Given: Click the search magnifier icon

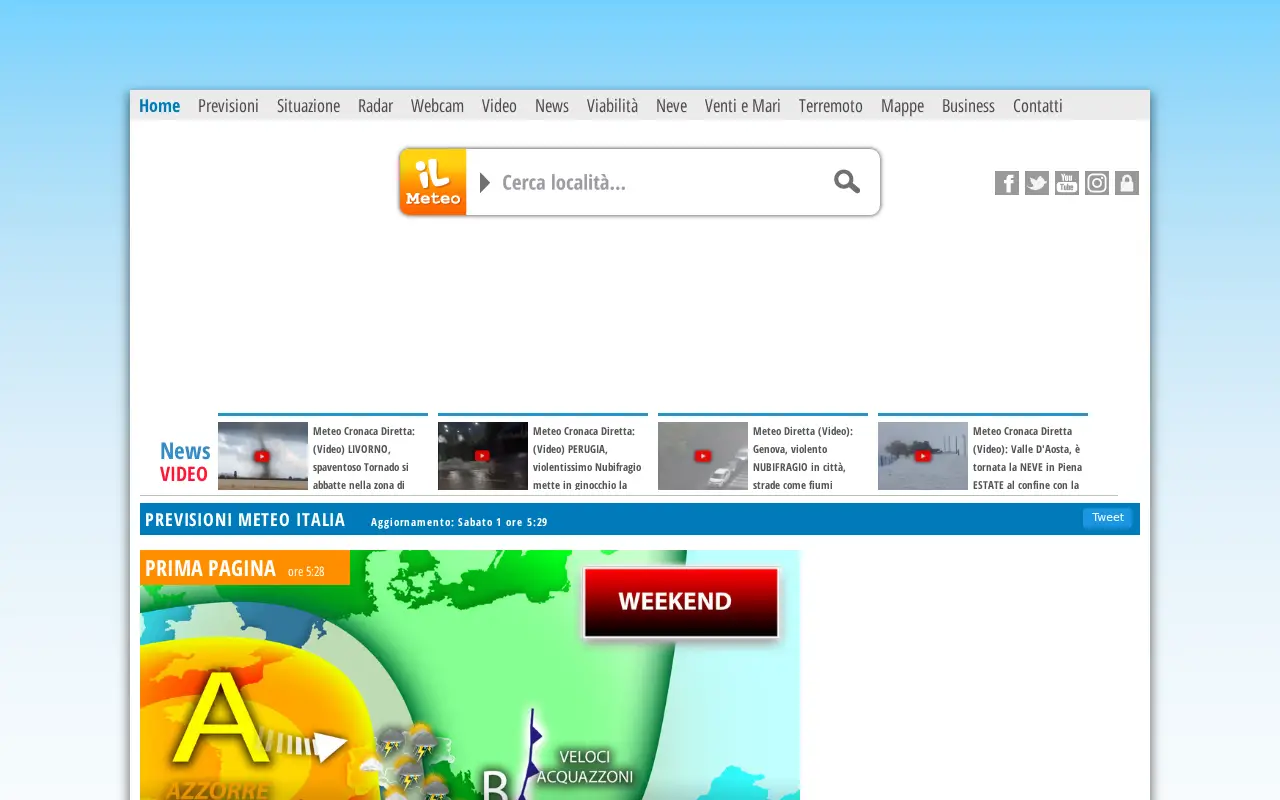Looking at the screenshot, I should click(x=847, y=181).
